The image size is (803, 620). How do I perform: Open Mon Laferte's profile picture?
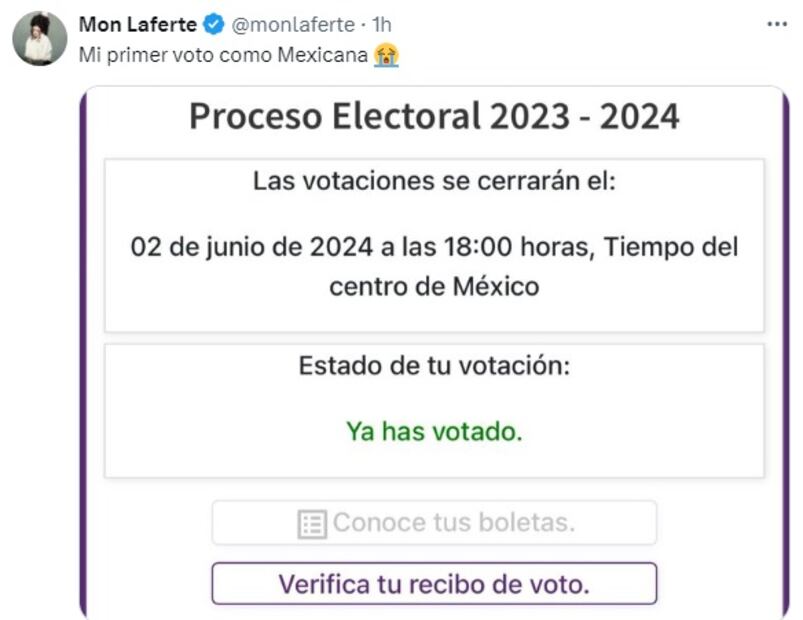40,39
